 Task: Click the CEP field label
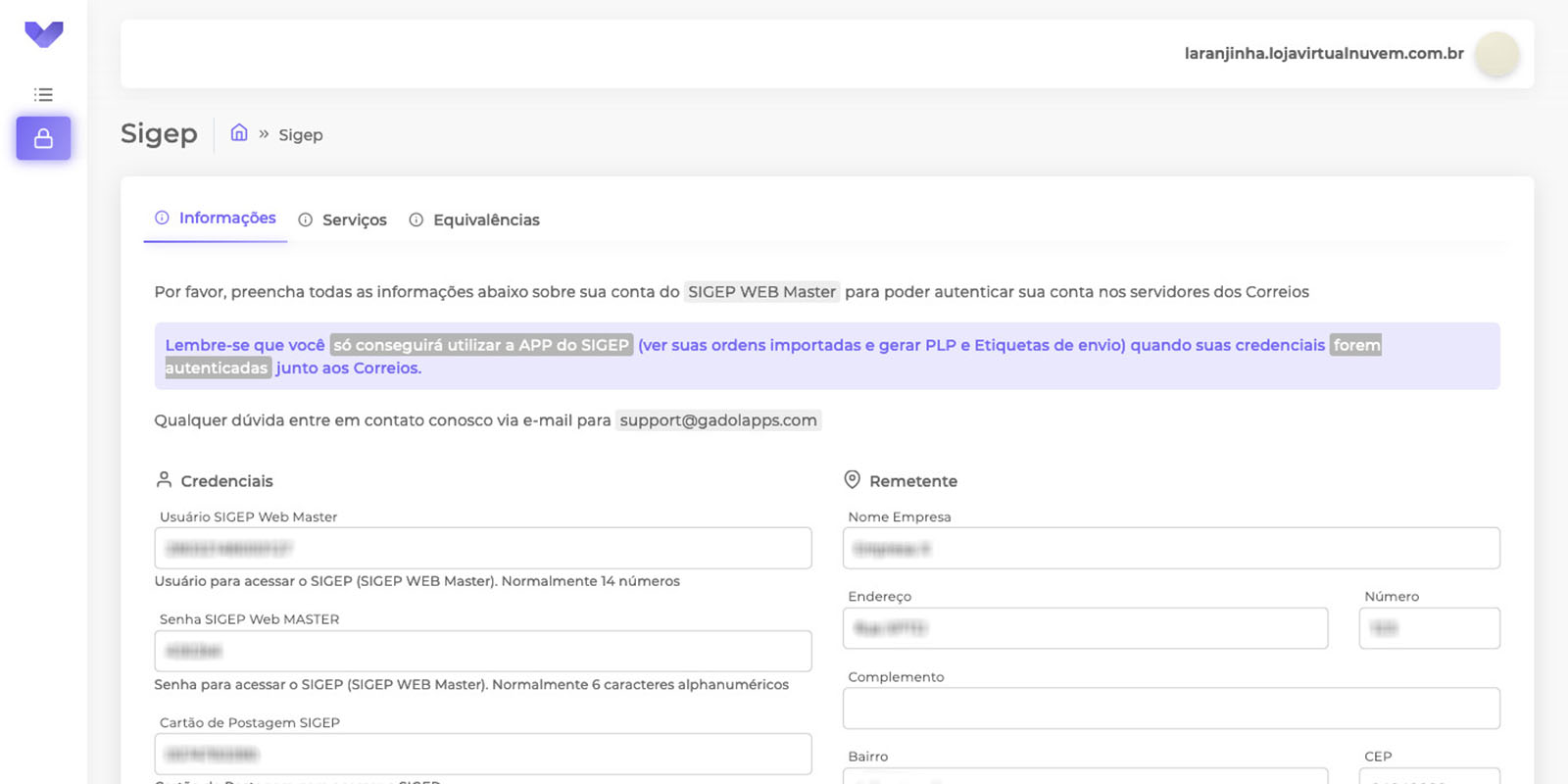click(x=1378, y=757)
